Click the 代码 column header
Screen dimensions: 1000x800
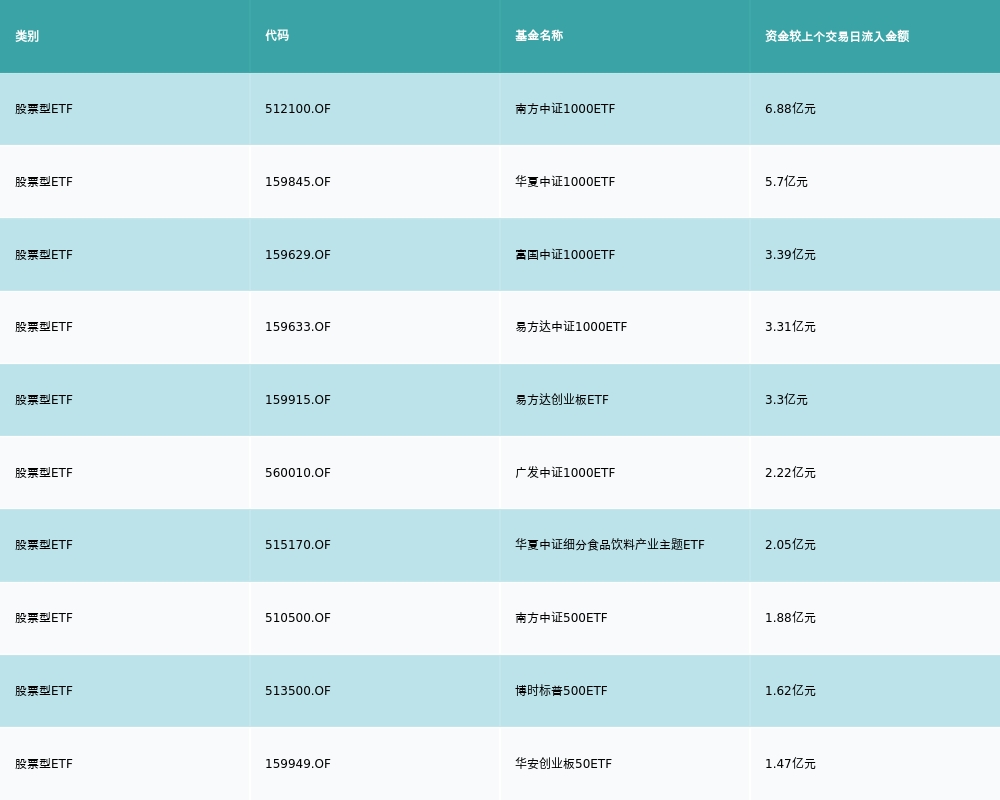coord(277,36)
